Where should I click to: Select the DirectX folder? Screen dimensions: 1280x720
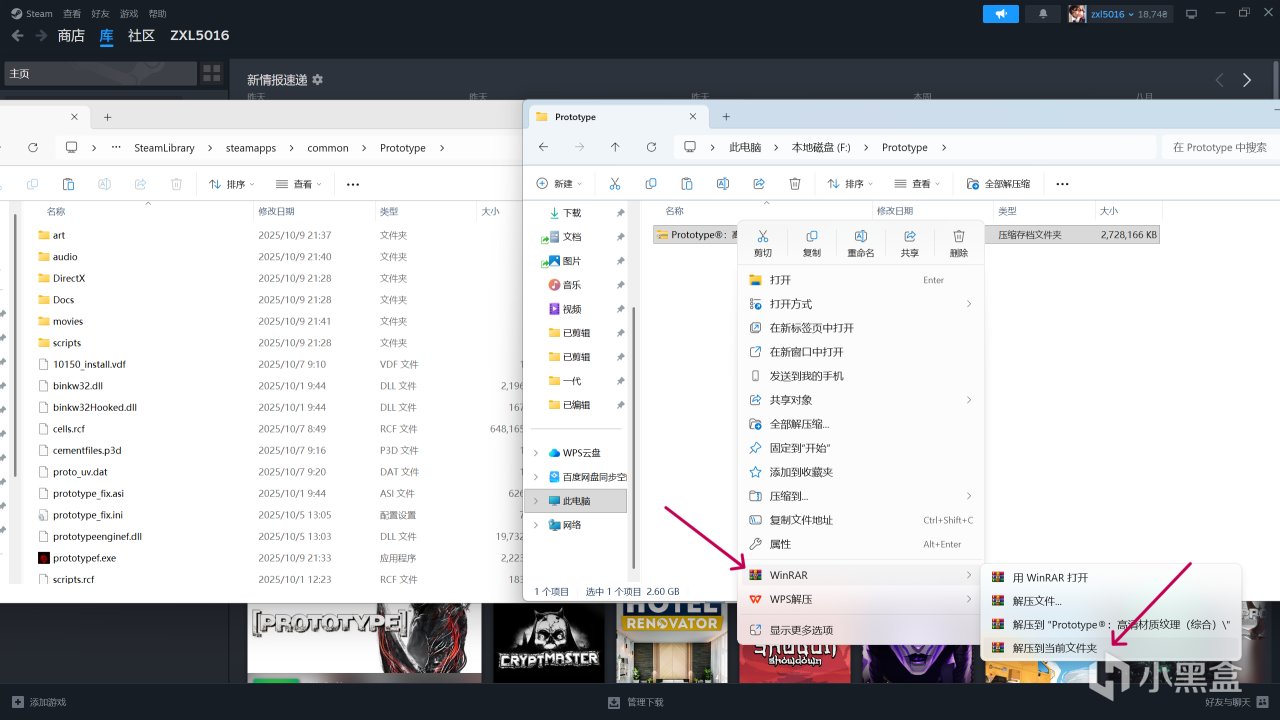point(69,278)
